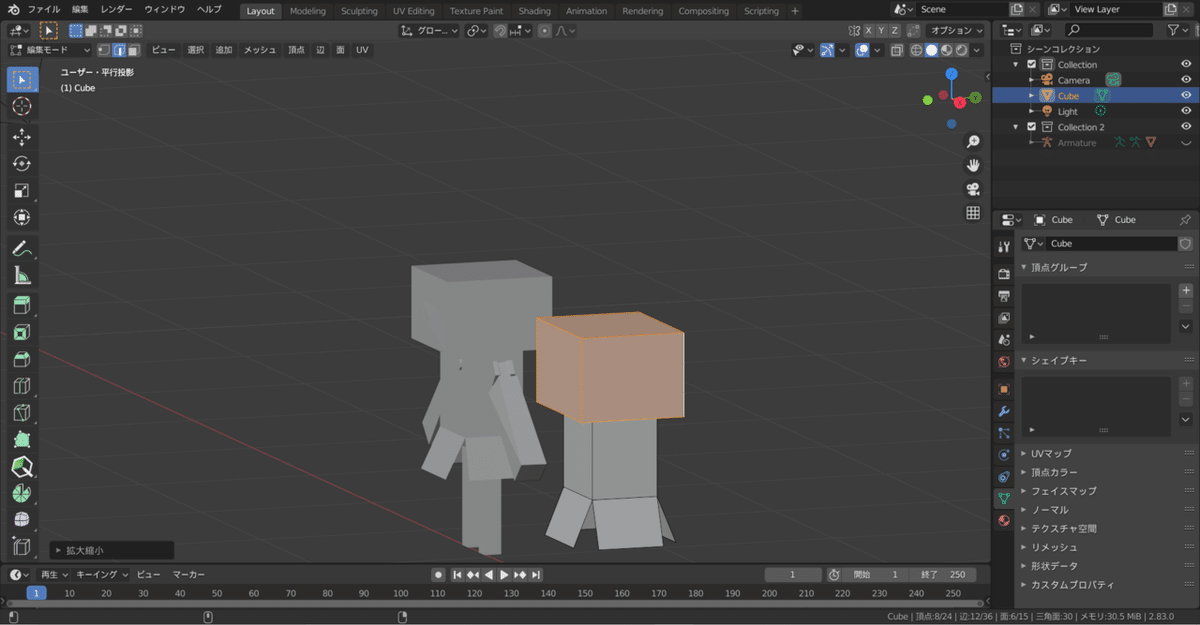Select the Transform tool
Viewport: 1200px width, 625px height.
22,218
